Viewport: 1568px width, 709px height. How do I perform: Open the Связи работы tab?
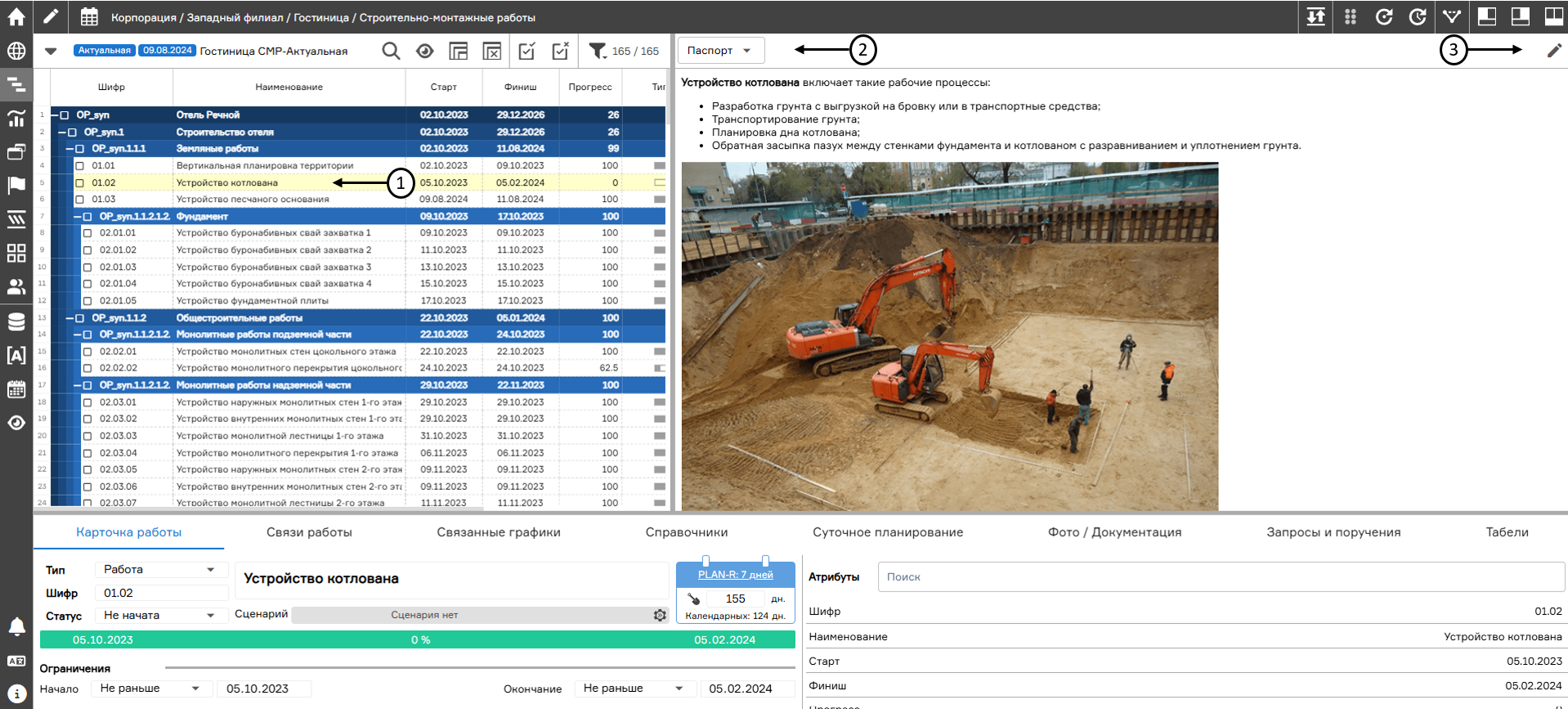pos(309,532)
